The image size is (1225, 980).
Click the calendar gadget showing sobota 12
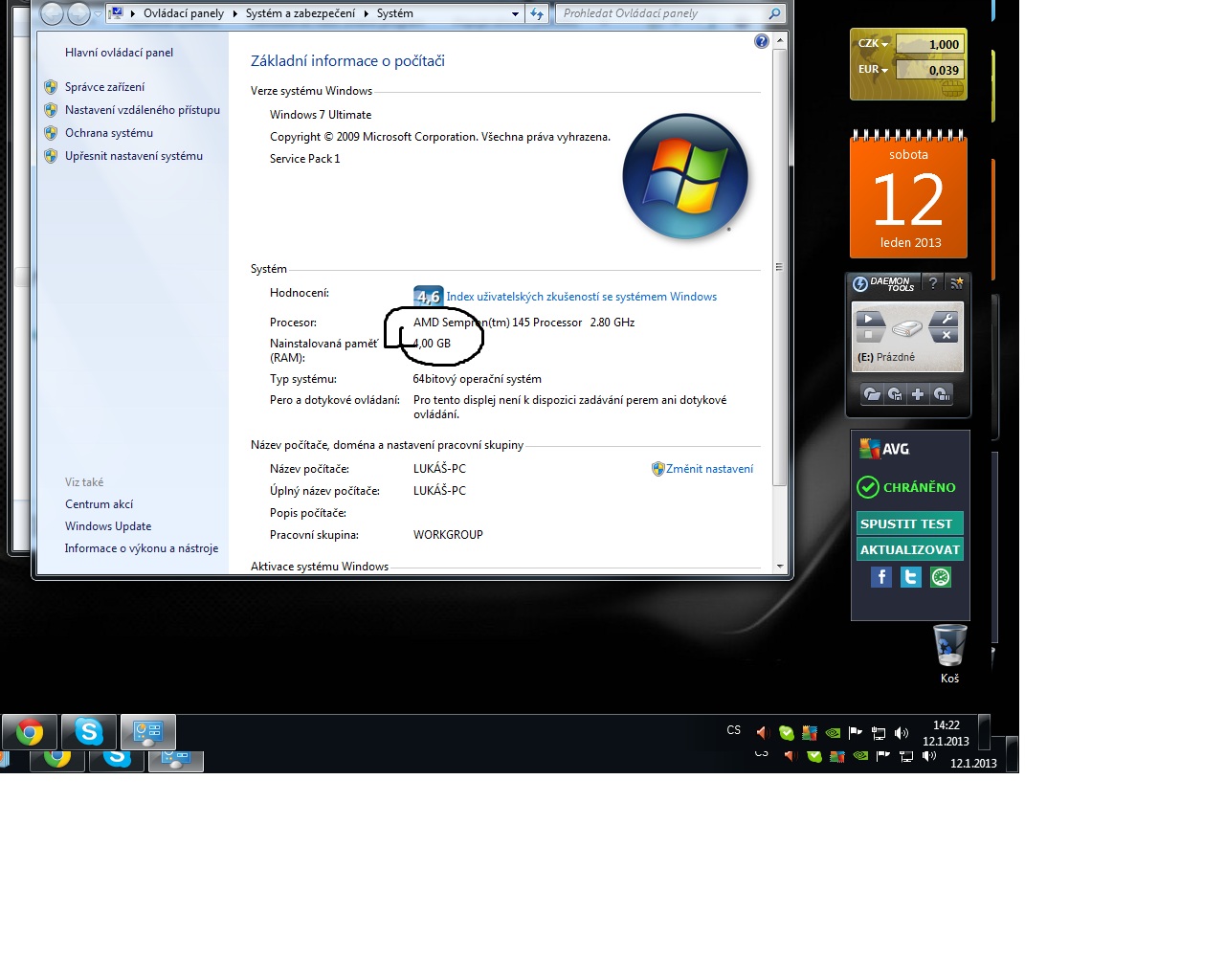[x=908, y=194]
